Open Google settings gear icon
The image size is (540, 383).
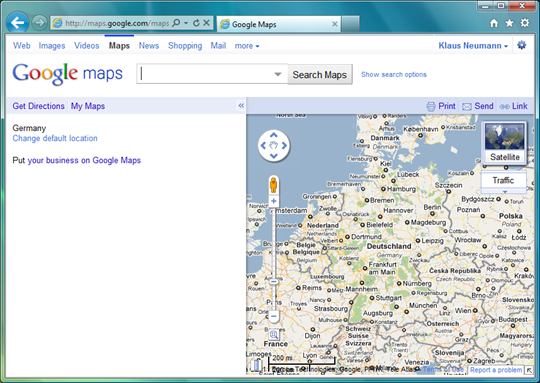[x=521, y=45]
